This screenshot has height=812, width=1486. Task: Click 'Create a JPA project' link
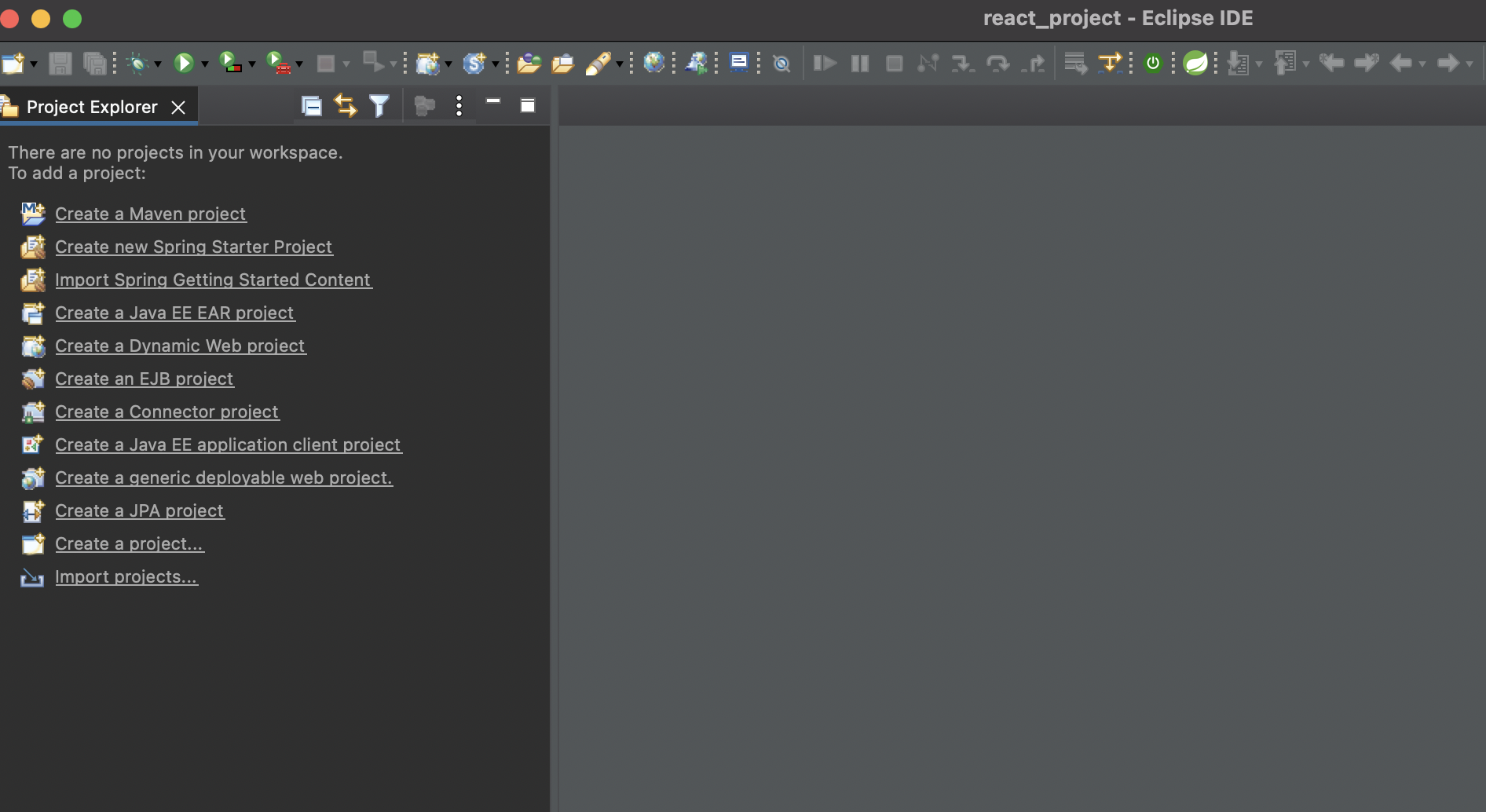click(139, 510)
